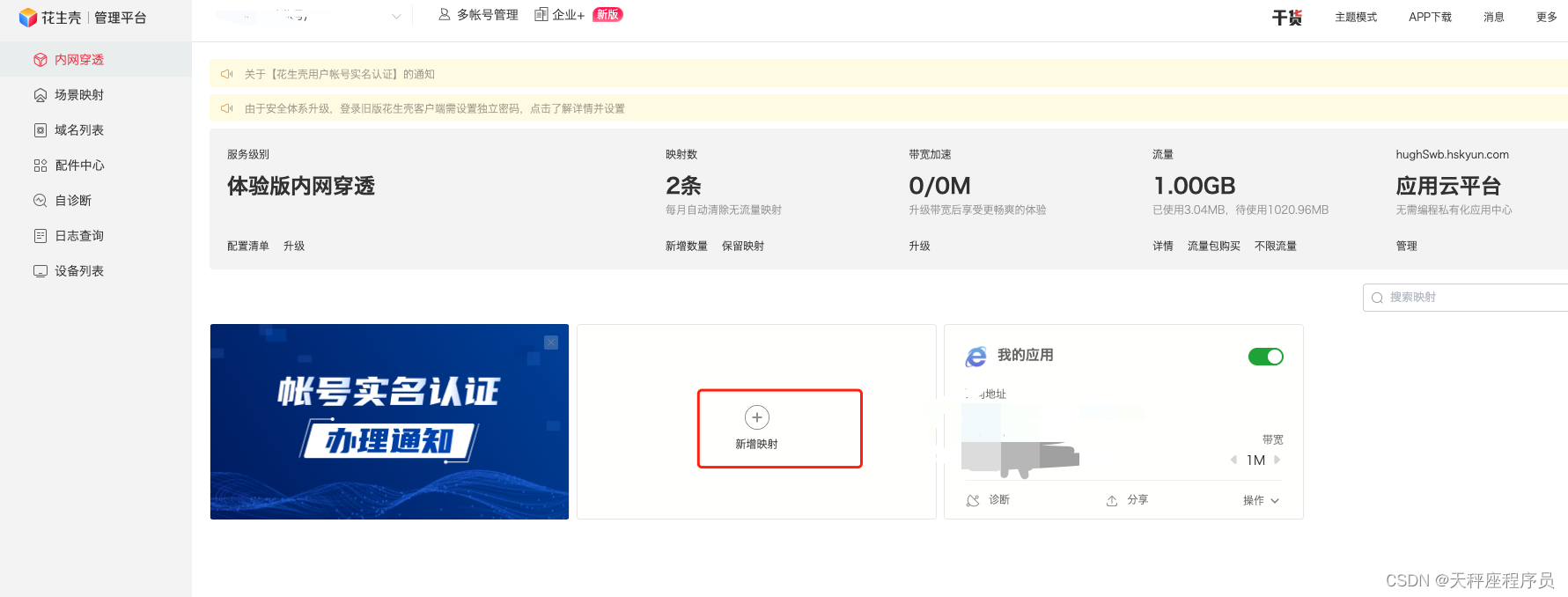Image resolution: width=1568 pixels, height=597 pixels.
Task: Click 流量包购买 link
Action: [1214, 246]
